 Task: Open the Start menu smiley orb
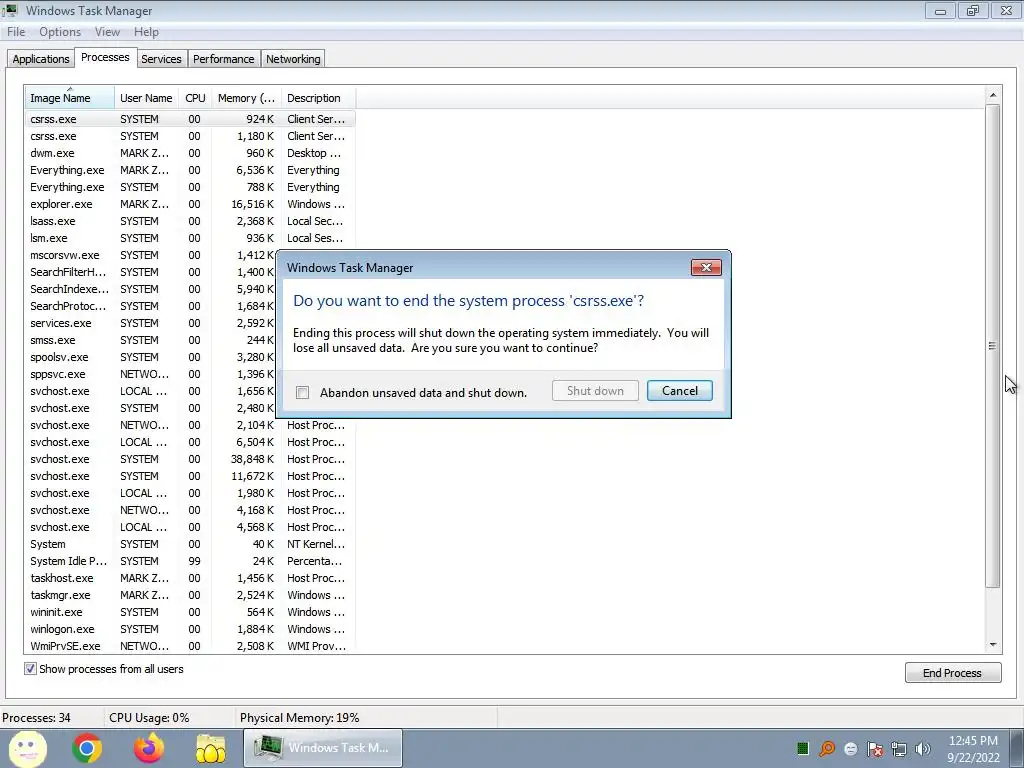coord(27,748)
